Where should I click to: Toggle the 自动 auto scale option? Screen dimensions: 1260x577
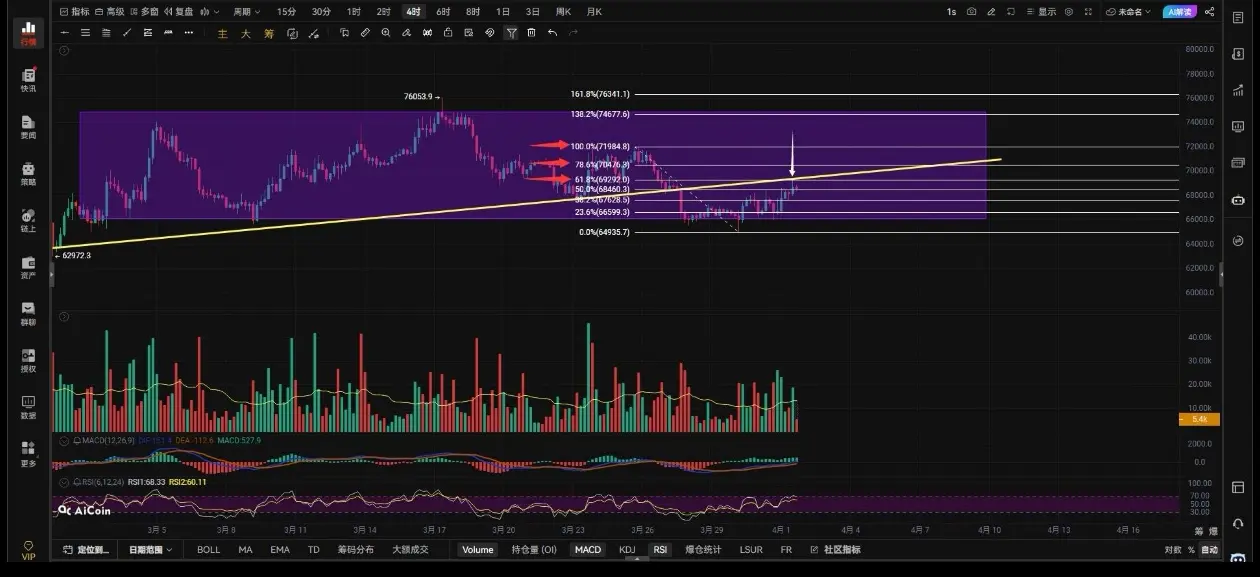(x=1209, y=549)
